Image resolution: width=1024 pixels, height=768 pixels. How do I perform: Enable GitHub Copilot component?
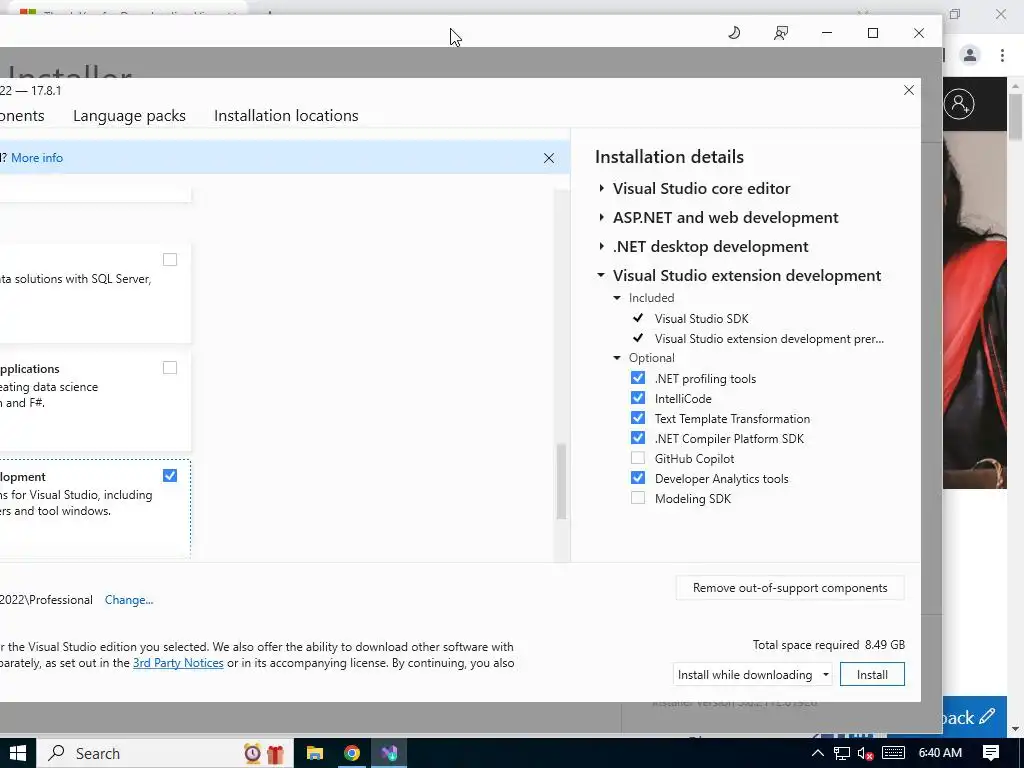[x=637, y=458]
